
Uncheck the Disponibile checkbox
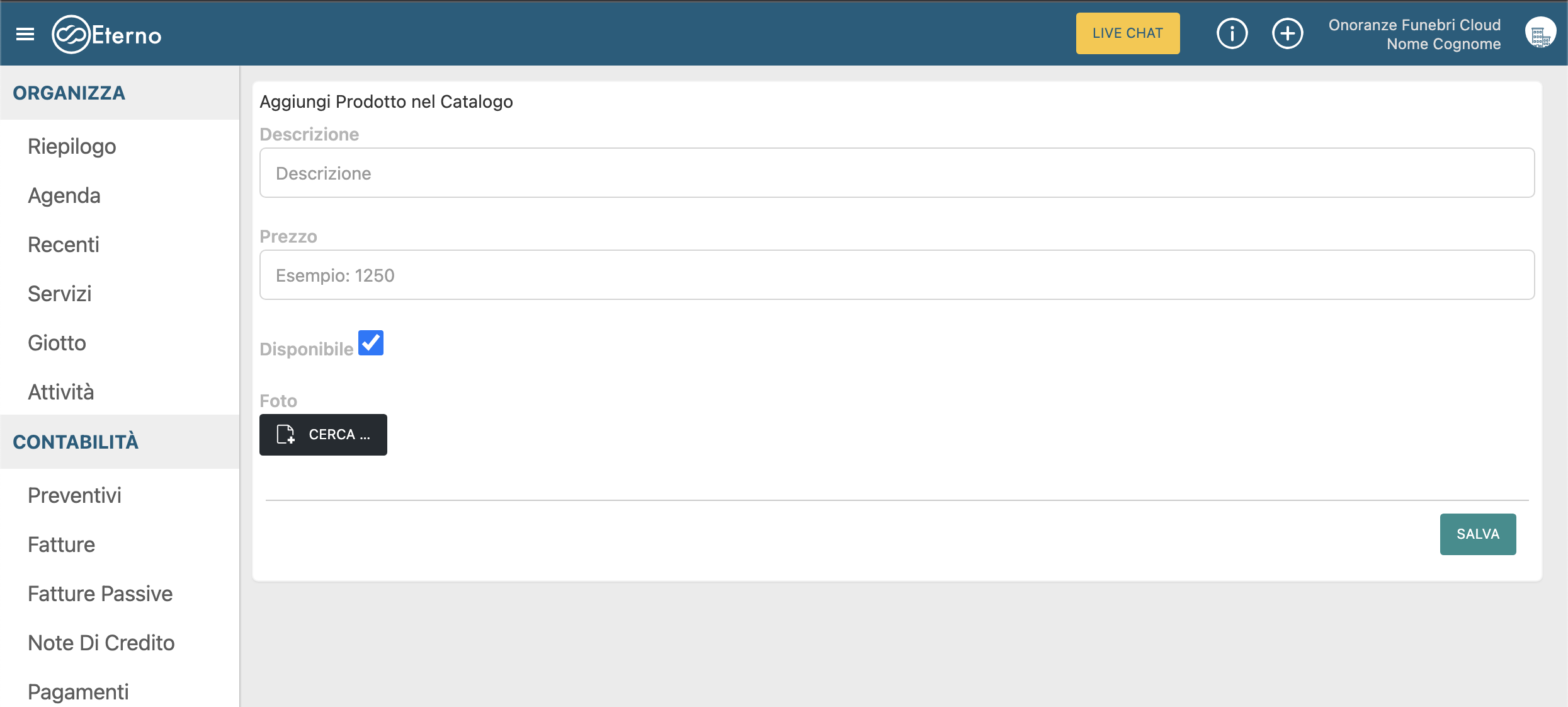(371, 343)
